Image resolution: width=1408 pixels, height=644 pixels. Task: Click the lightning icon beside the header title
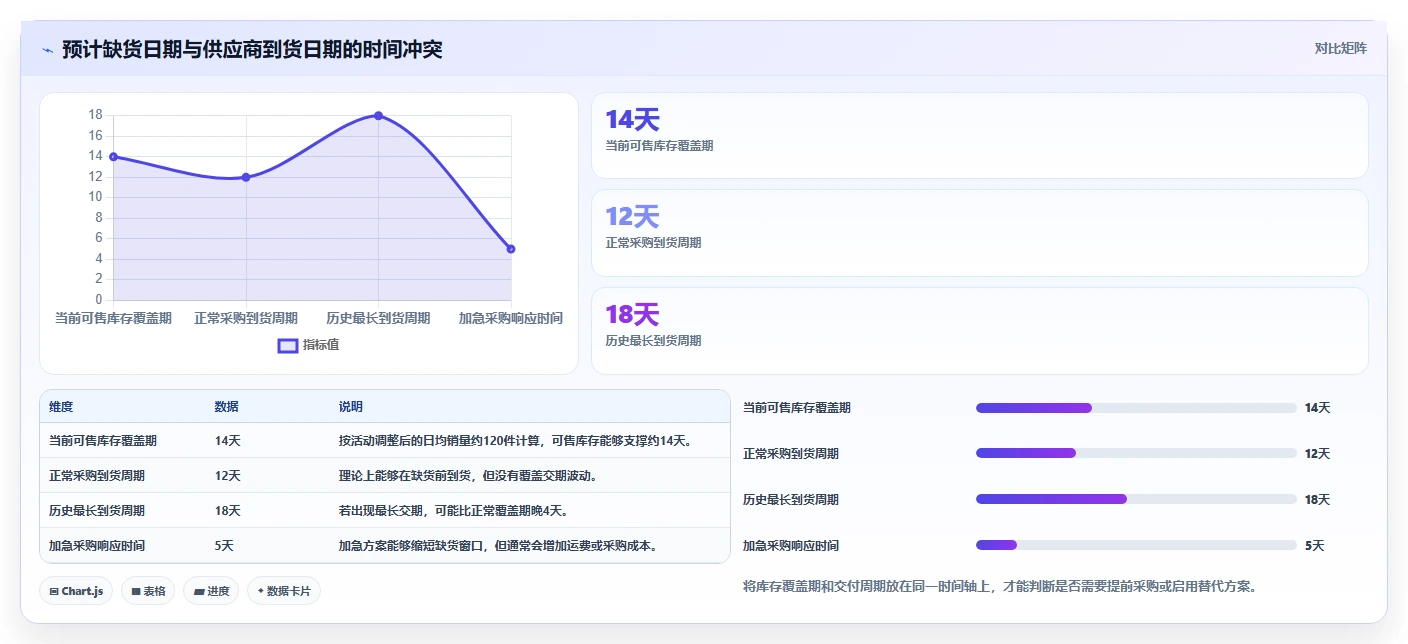pyautogui.click(x=48, y=49)
